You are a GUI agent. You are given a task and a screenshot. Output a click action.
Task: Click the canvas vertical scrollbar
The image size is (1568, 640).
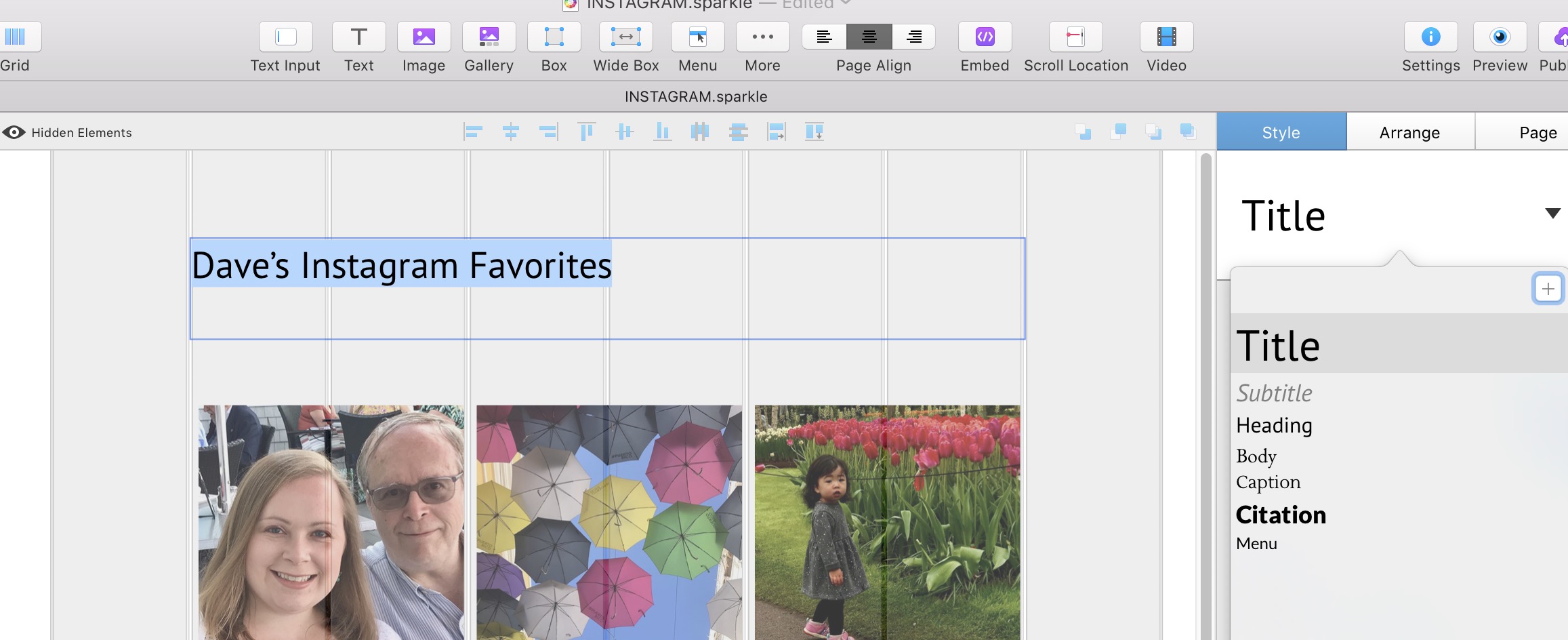pyautogui.click(x=1205, y=397)
